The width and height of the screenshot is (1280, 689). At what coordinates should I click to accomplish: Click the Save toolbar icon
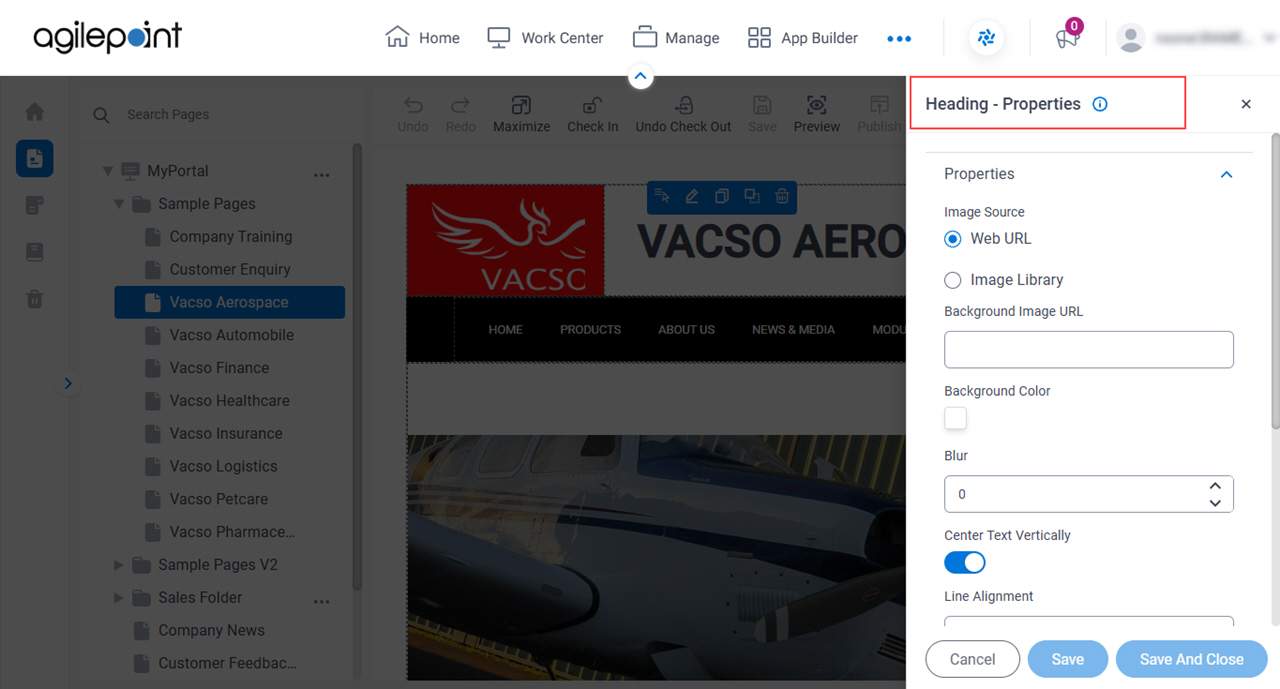(x=762, y=105)
